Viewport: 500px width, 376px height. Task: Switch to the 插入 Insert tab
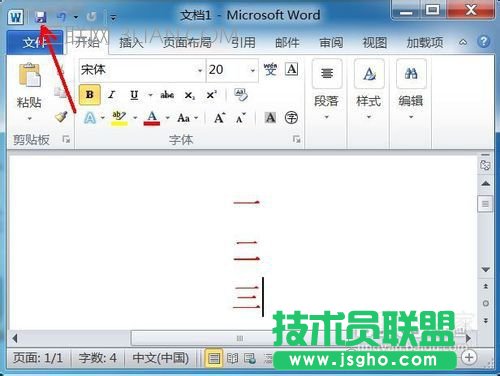pyautogui.click(x=131, y=42)
